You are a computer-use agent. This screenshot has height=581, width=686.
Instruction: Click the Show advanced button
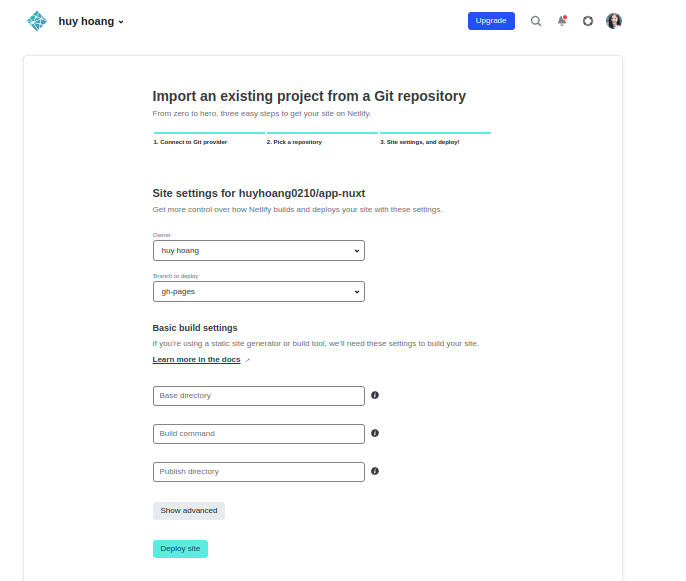pyautogui.click(x=189, y=511)
